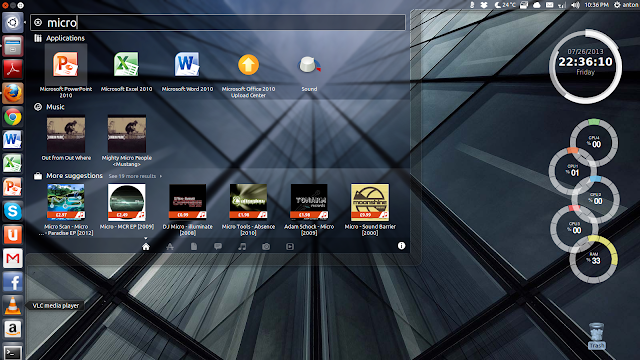Click the Dash search field containing micro

pyautogui.click(x=218, y=22)
